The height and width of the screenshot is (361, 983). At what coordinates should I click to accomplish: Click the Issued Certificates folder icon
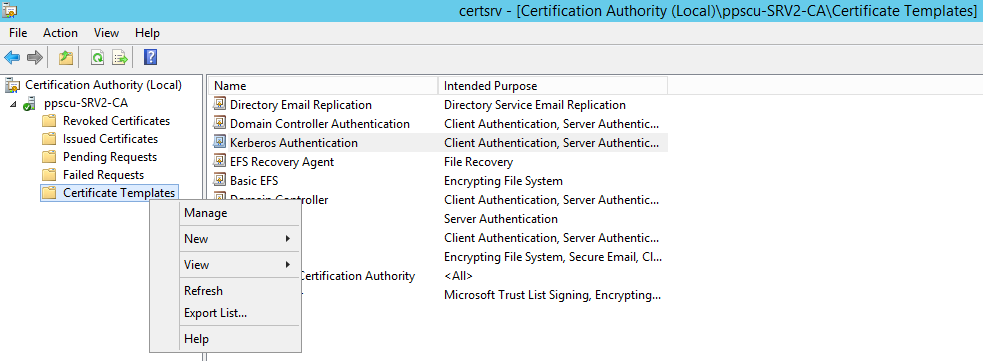click(49, 139)
